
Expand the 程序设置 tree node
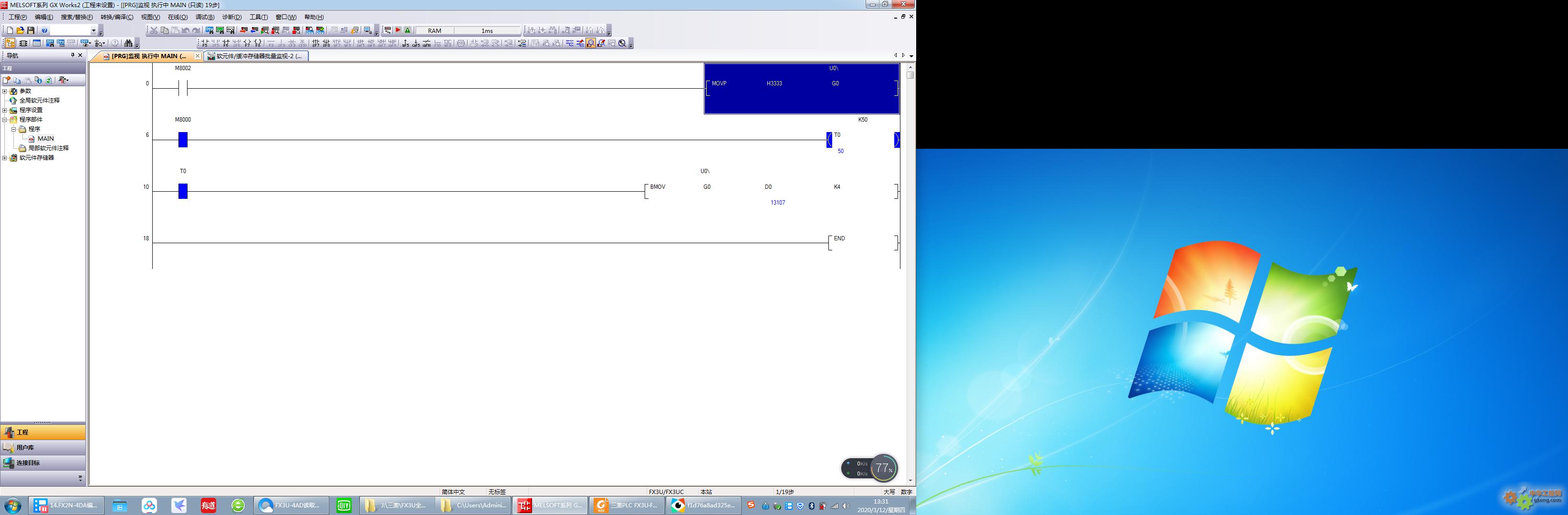[x=5, y=110]
